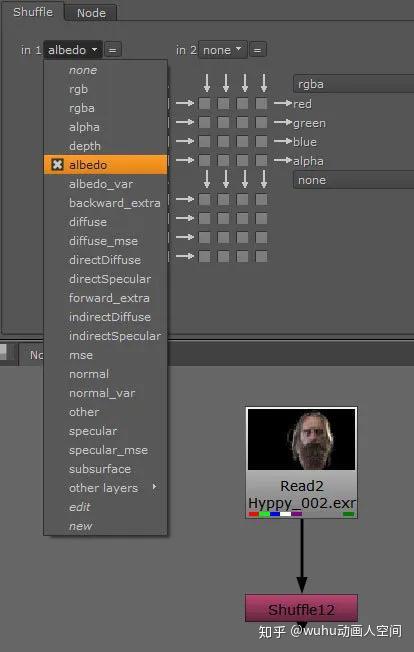Open the second output none dropdown

click(353, 180)
